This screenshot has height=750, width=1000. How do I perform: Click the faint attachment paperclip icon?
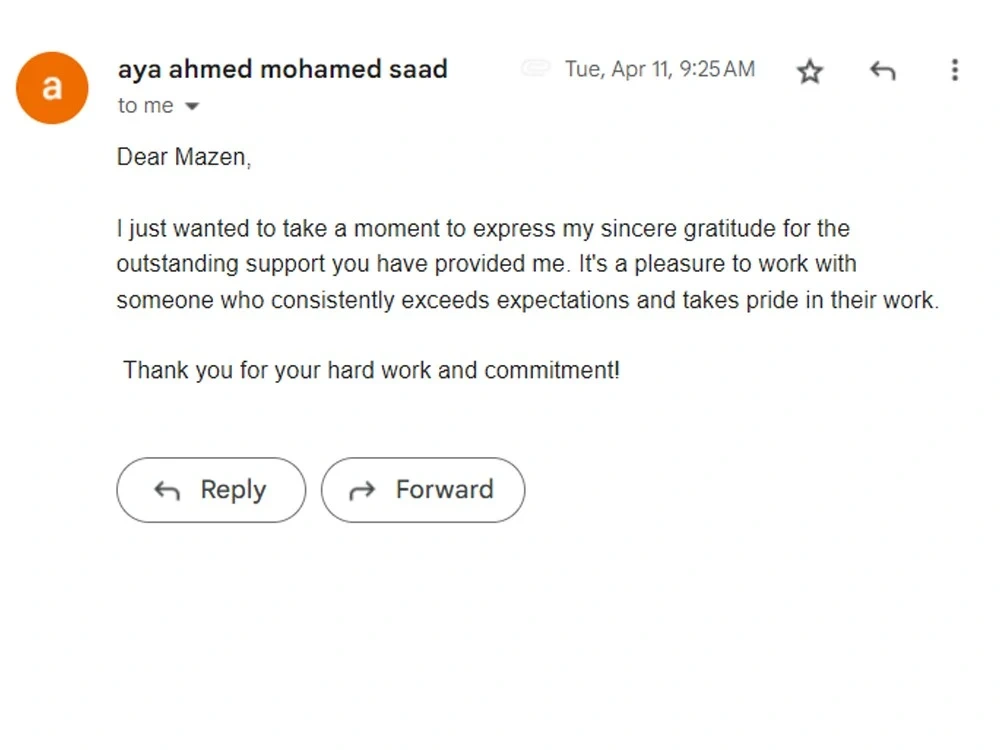tap(535, 68)
